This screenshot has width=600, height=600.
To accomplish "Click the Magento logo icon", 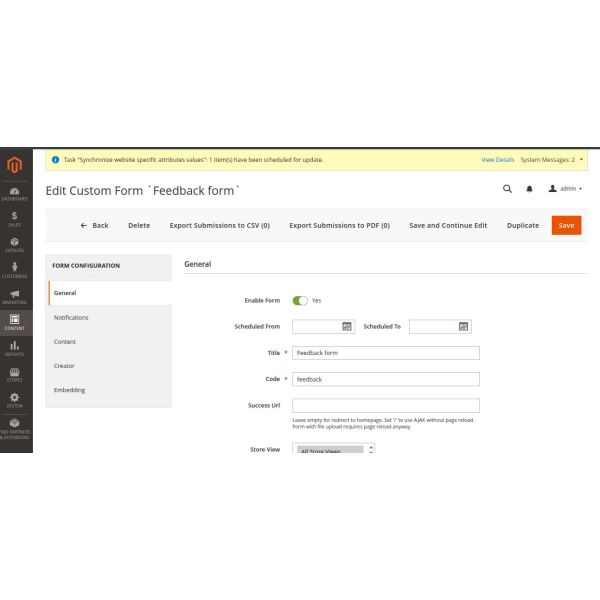I will pyautogui.click(x=15, y=165).
